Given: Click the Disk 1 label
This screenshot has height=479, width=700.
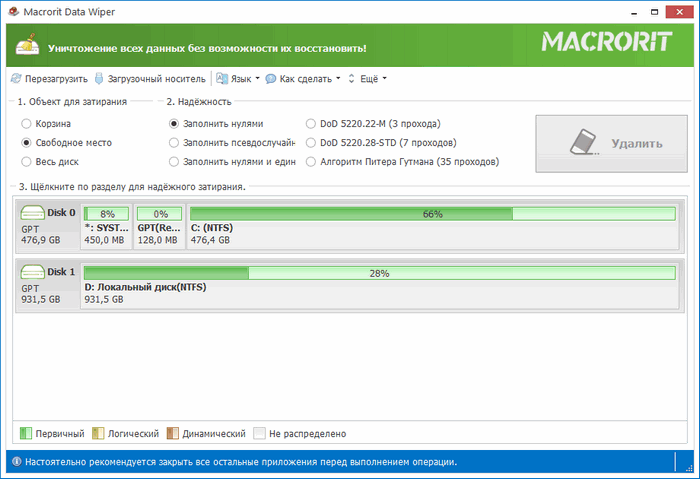Looking at the screenshot, I should (61, 272).
